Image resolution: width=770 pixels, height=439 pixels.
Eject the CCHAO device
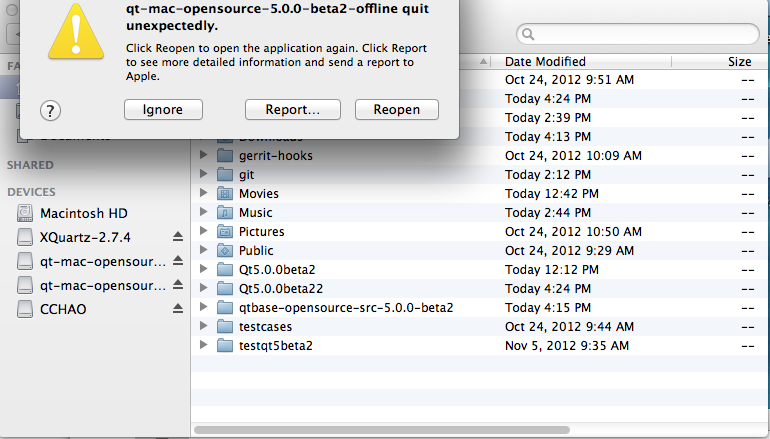pos(178,309)
